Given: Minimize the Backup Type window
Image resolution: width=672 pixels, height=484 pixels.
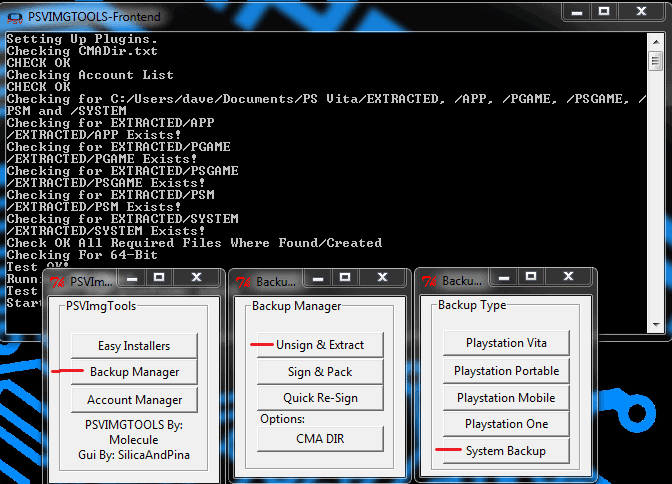Looking at the screenshot, I should pyautogui.click(x=504, y=277).
